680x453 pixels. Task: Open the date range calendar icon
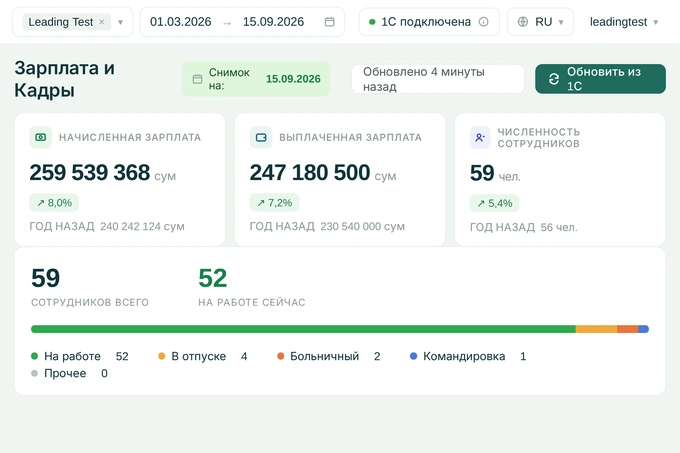[330, 22]
